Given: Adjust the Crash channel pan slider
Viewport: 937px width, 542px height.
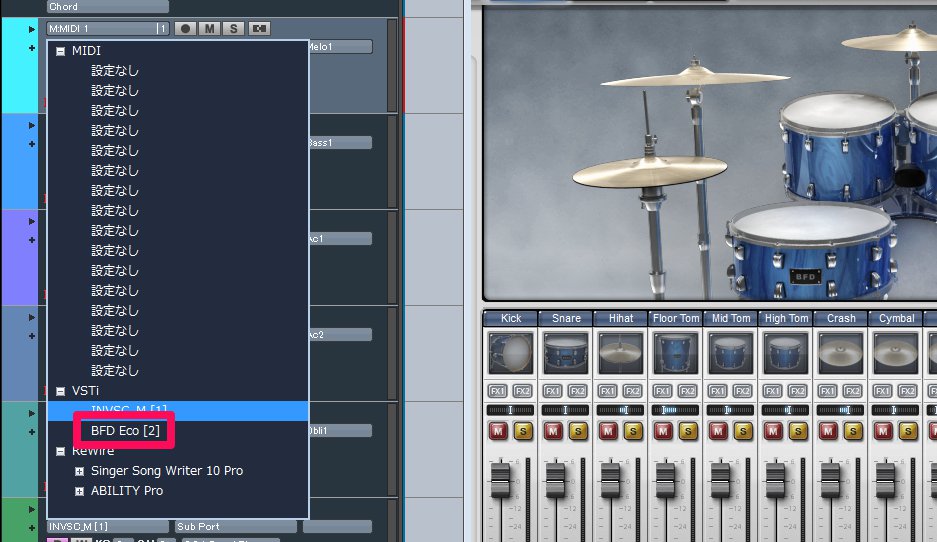Looking at the screenshot, I should 840,410.
